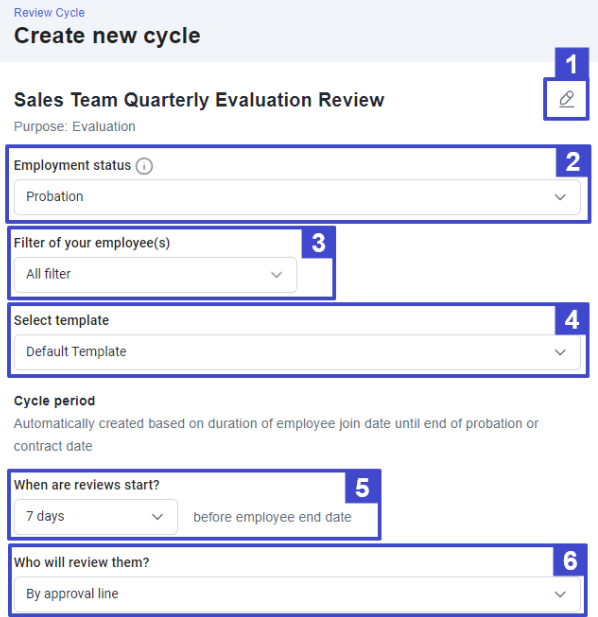
Task: Go to the Review Cycle breadcrumb link
Action: coord(49,13)
